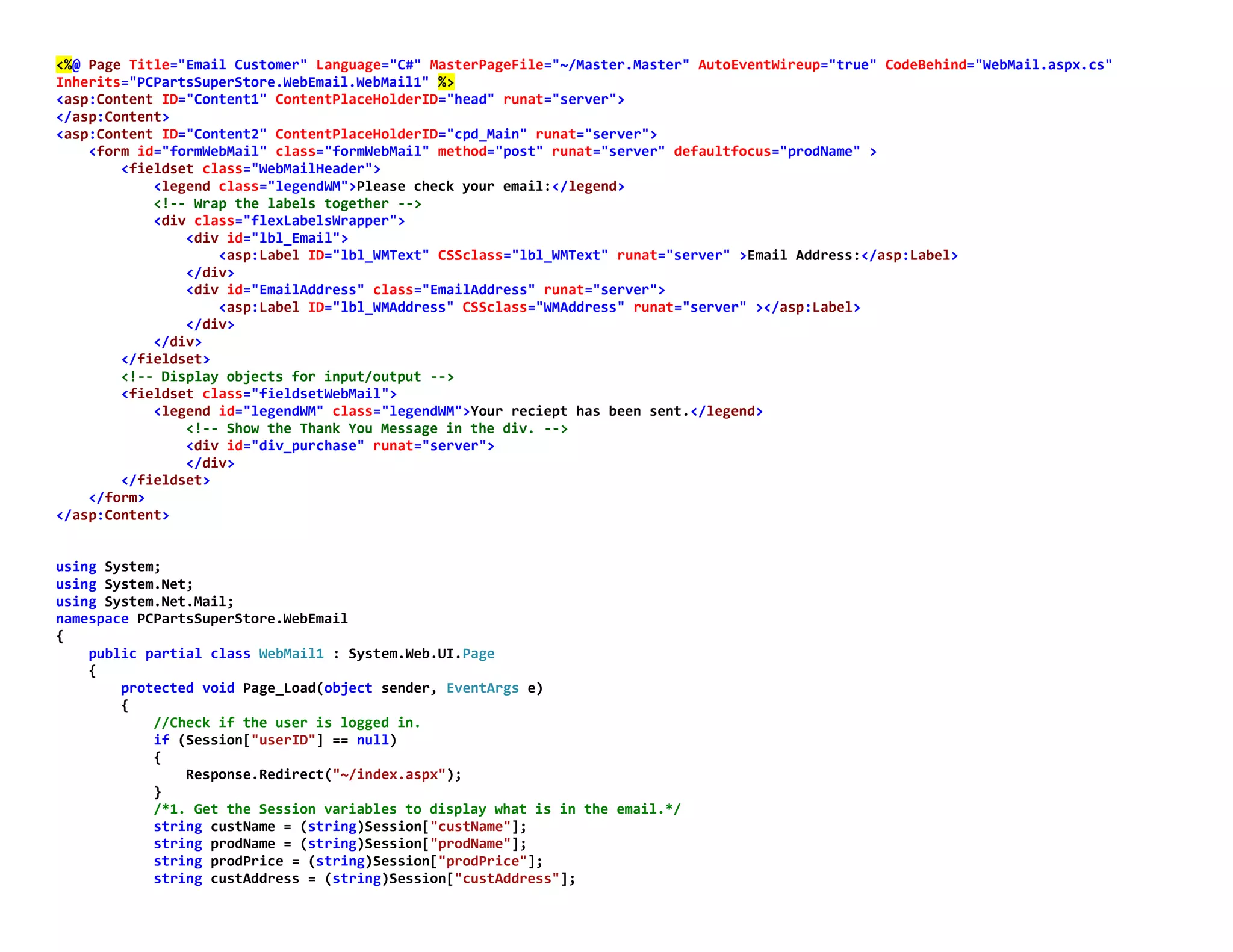Image resolution: width=1233 pixels, height=952 pixels.
Task: Click the WebMail1 class name
Action: (291, 654)
